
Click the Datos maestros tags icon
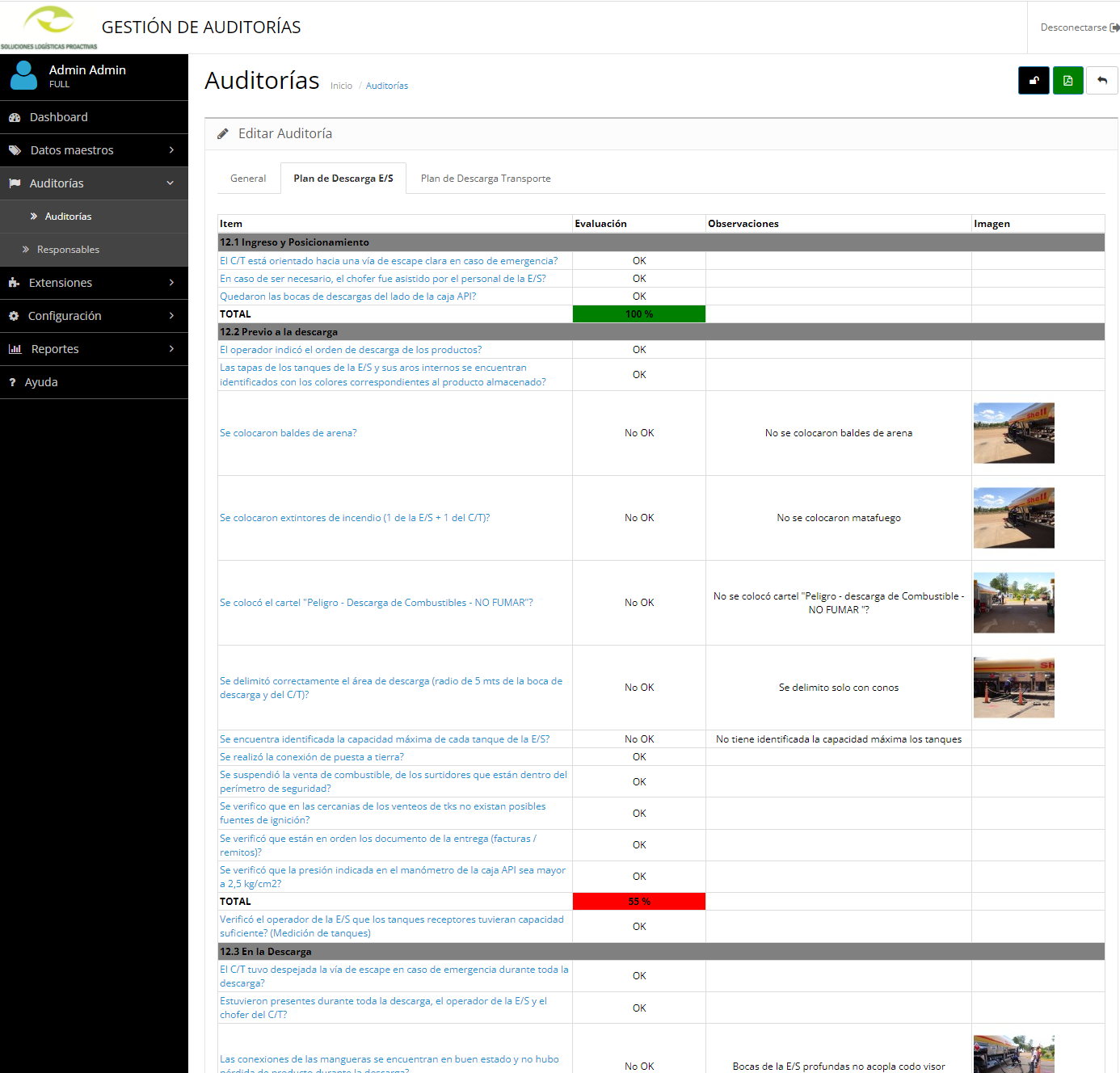point(15,150)
